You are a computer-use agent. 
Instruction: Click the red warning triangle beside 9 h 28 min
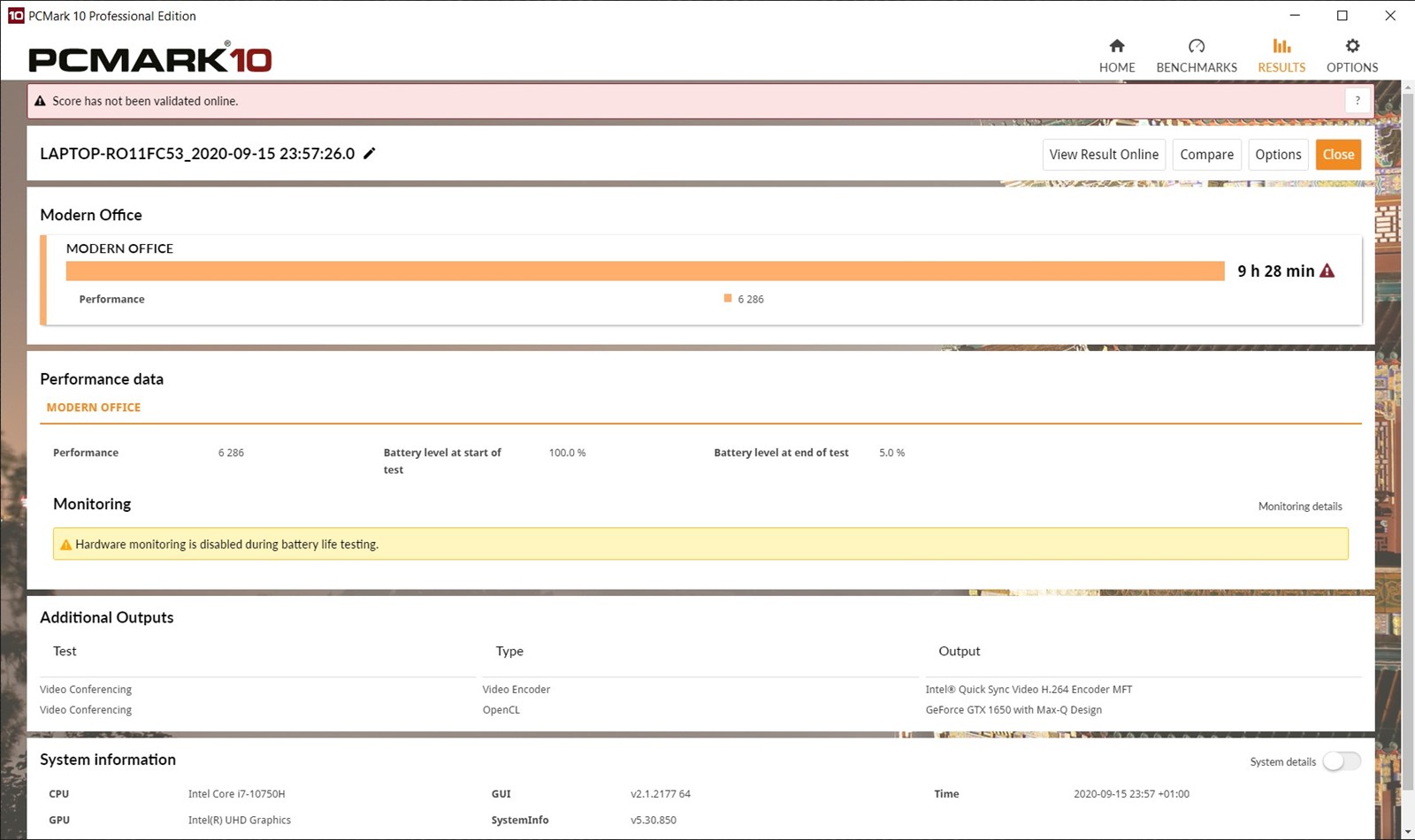pos(1327,271)
